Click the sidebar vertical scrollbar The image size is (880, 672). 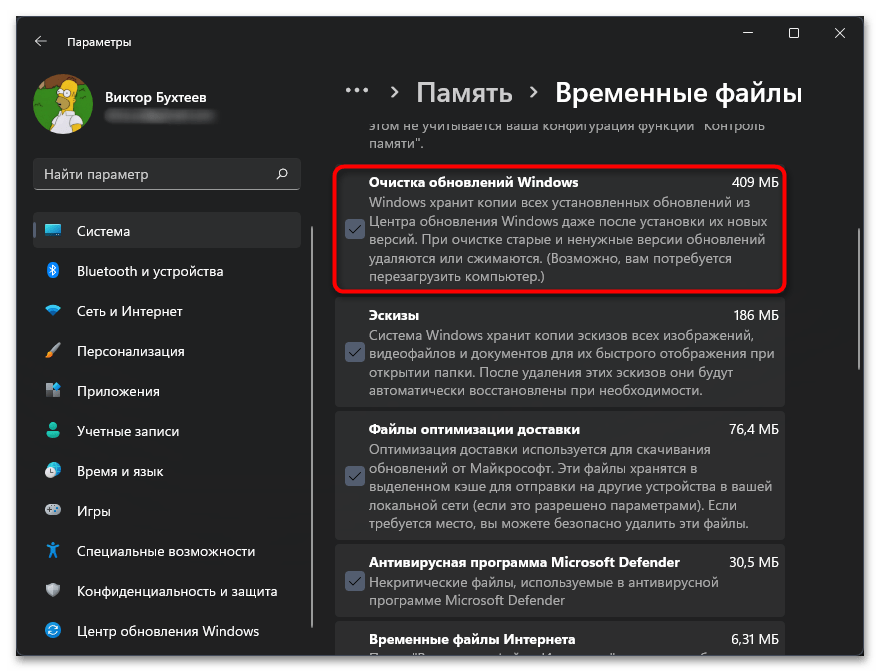(x=311, y=427)
